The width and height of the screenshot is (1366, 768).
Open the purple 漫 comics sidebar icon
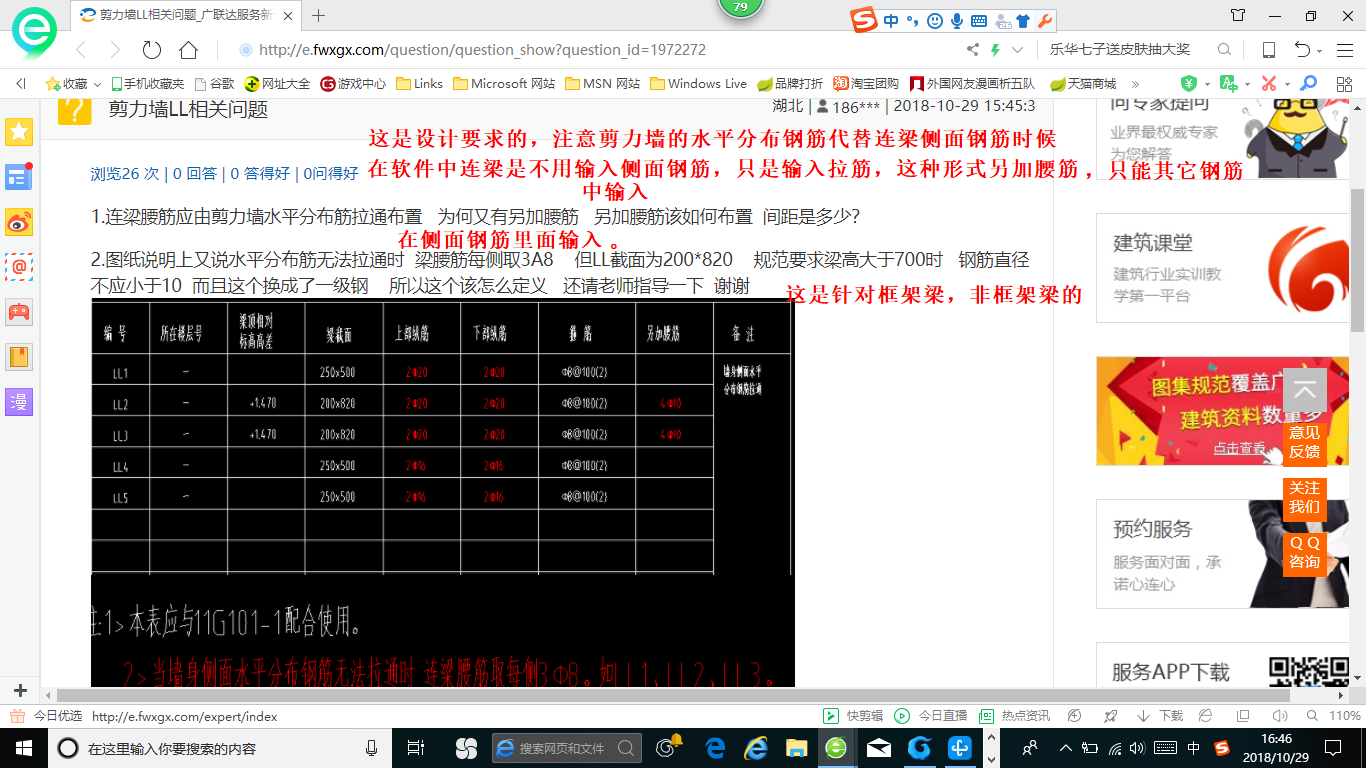tap(19, 402)
